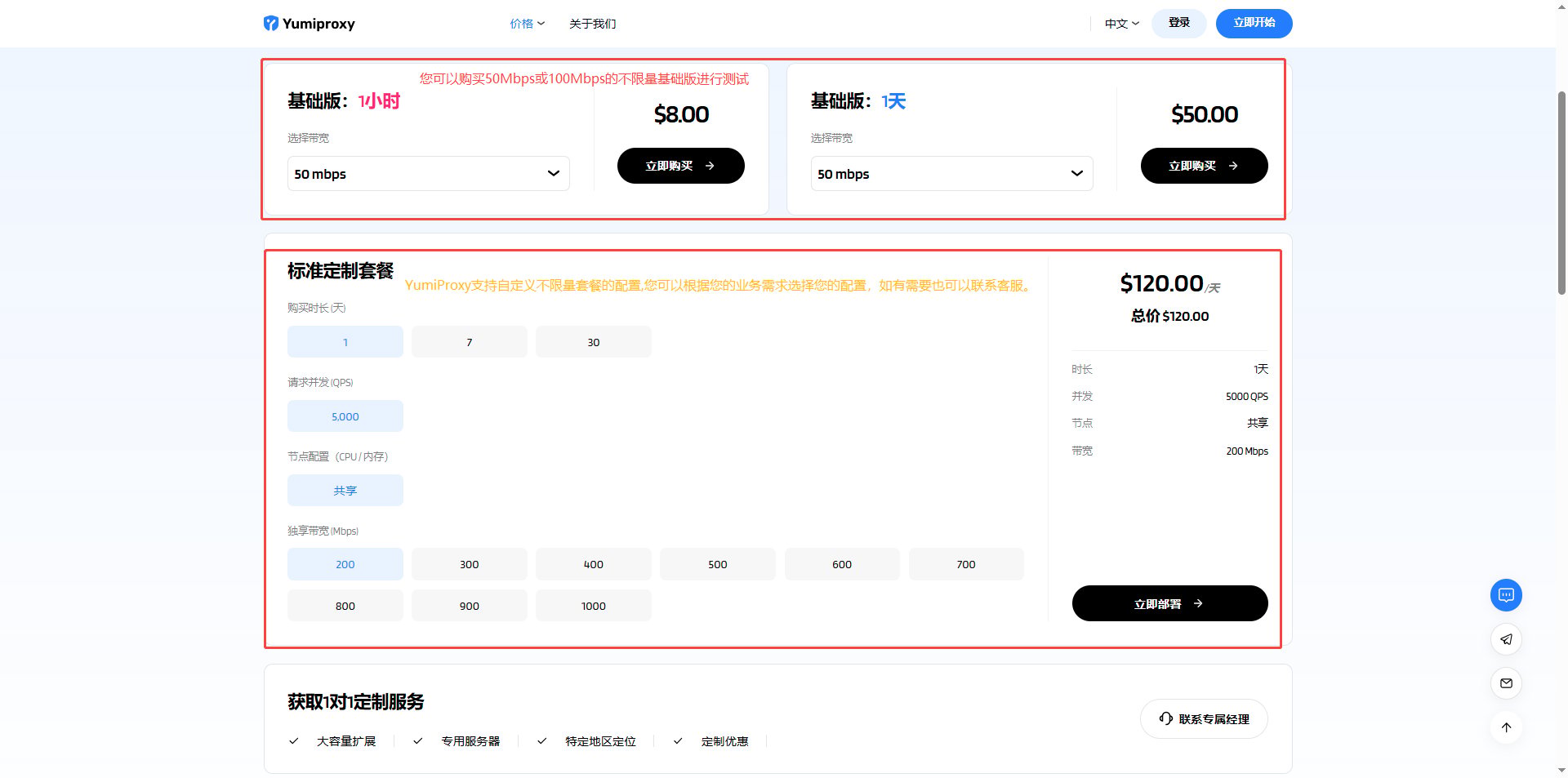Select 30 days purchase duration

594,342
